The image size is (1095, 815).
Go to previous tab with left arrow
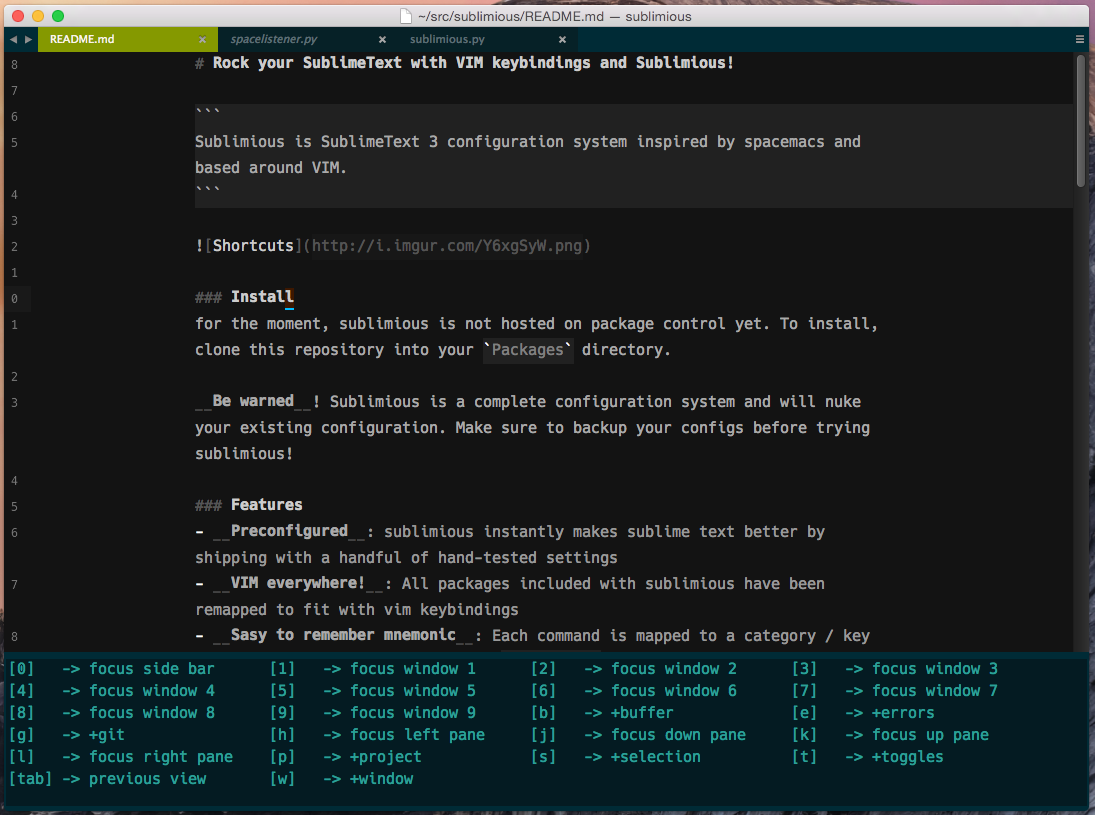pos(13,39)
